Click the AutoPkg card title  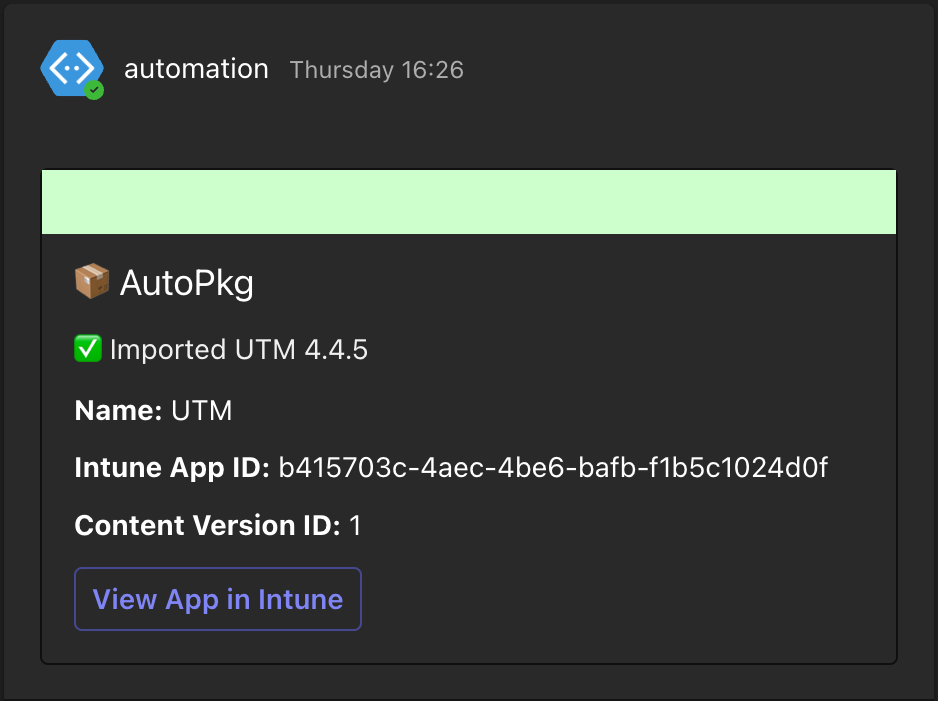click(164, 284)
